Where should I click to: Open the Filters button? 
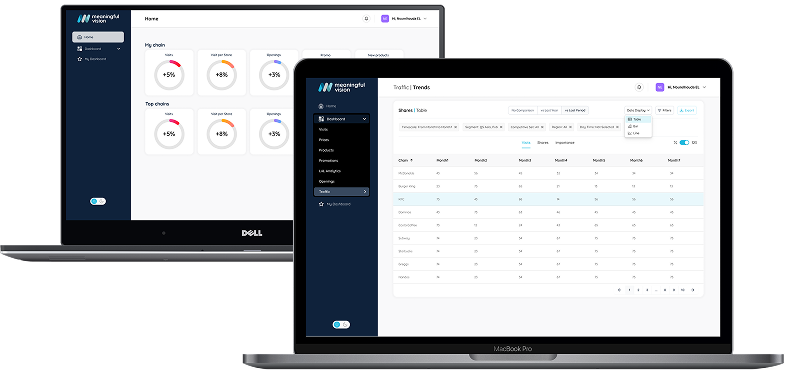coord(665,110)
